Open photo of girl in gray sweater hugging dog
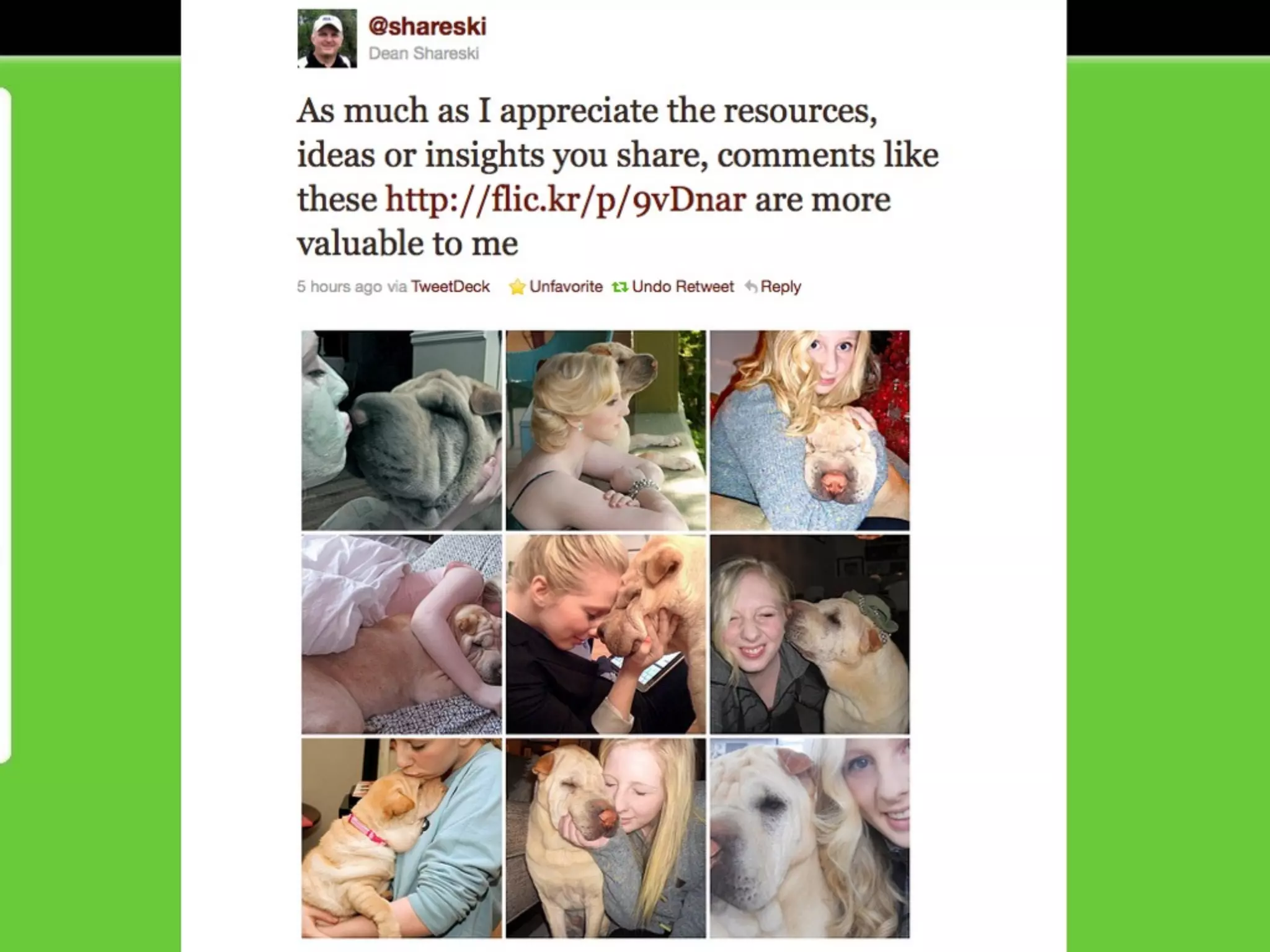Screen dimensions: 1270x952 tap(810, 430)
